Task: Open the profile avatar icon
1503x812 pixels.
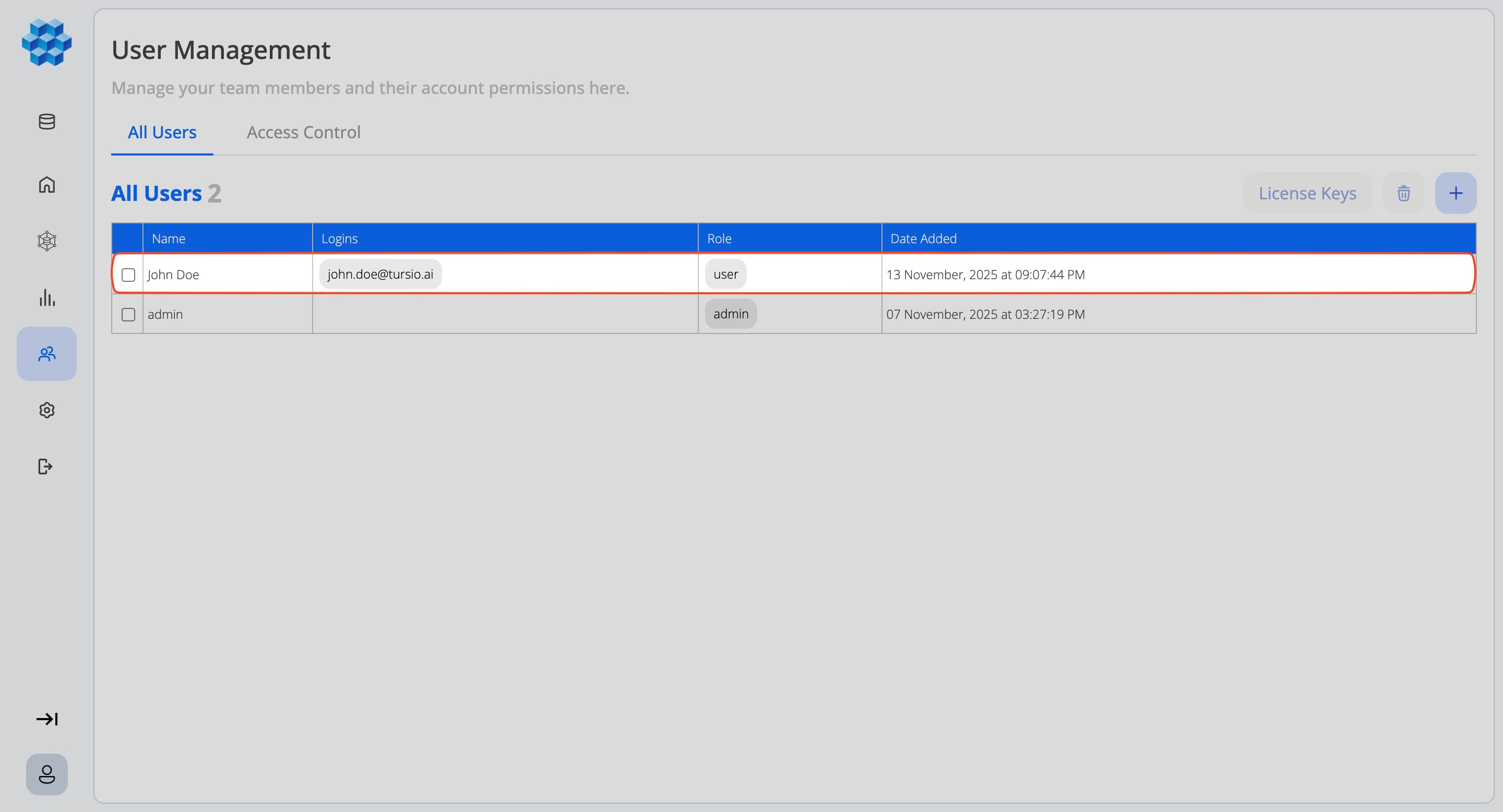Action: coord(46,774)
